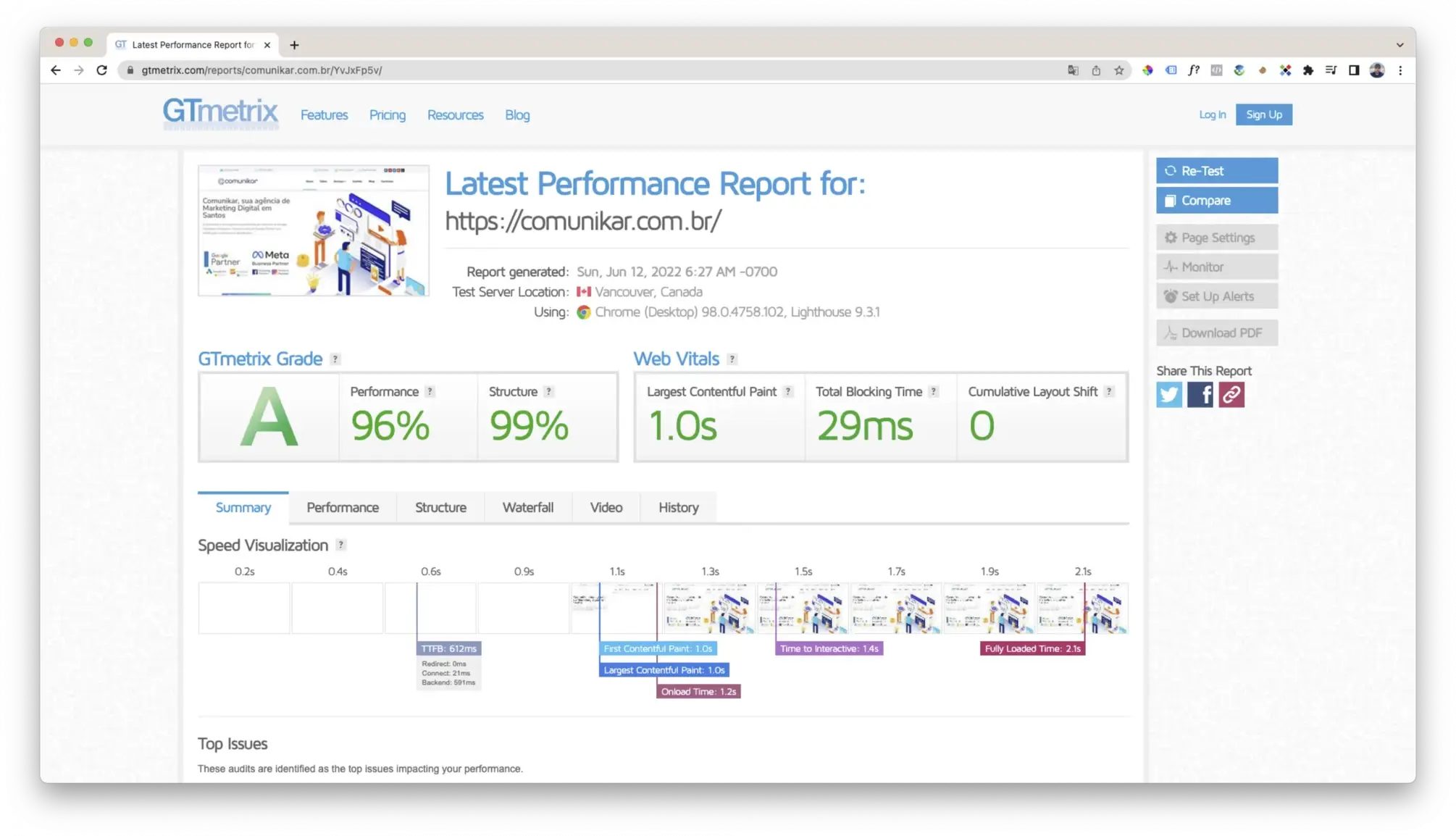
Task: Open the Extensions puzzle-piece icon
Action: pos(1308,70)
